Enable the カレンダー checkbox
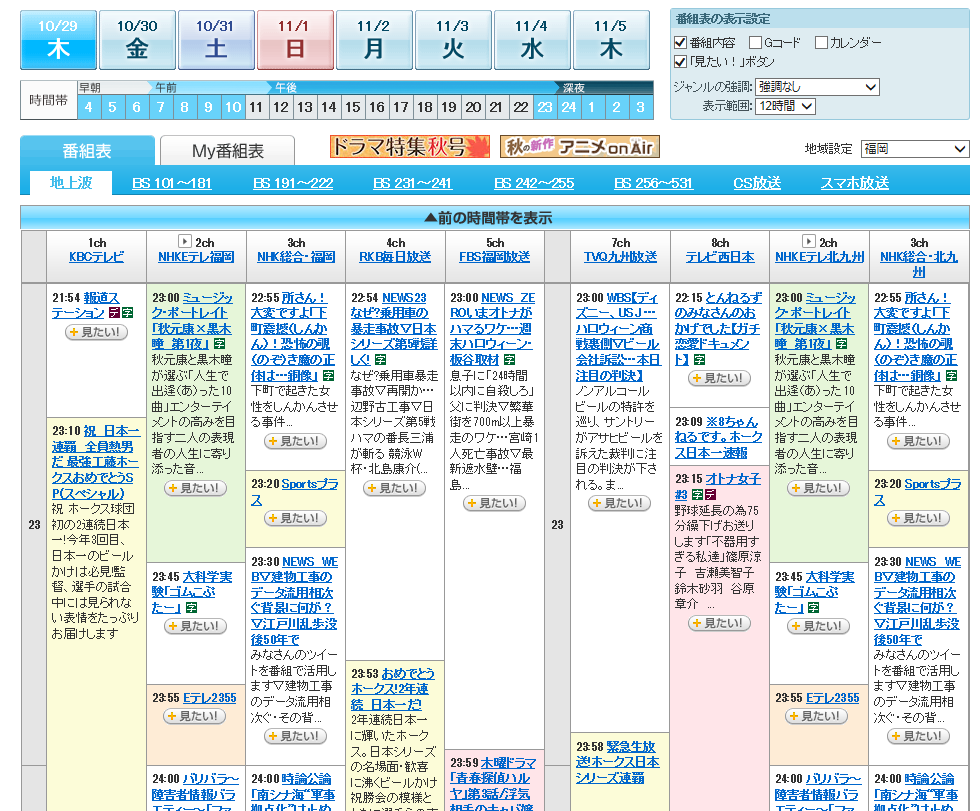 (821, 42)
